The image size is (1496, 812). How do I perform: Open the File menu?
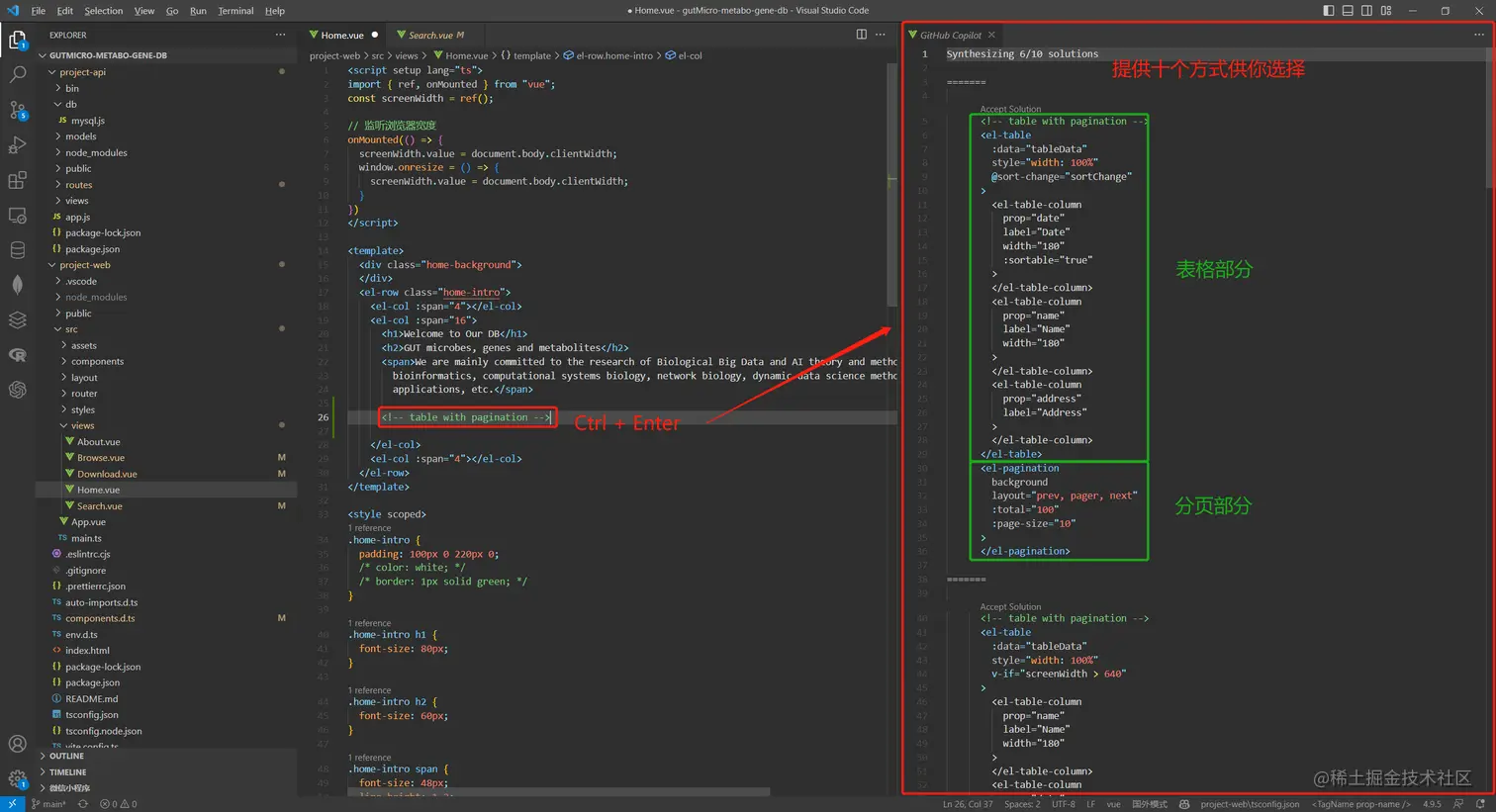(38, 11)
